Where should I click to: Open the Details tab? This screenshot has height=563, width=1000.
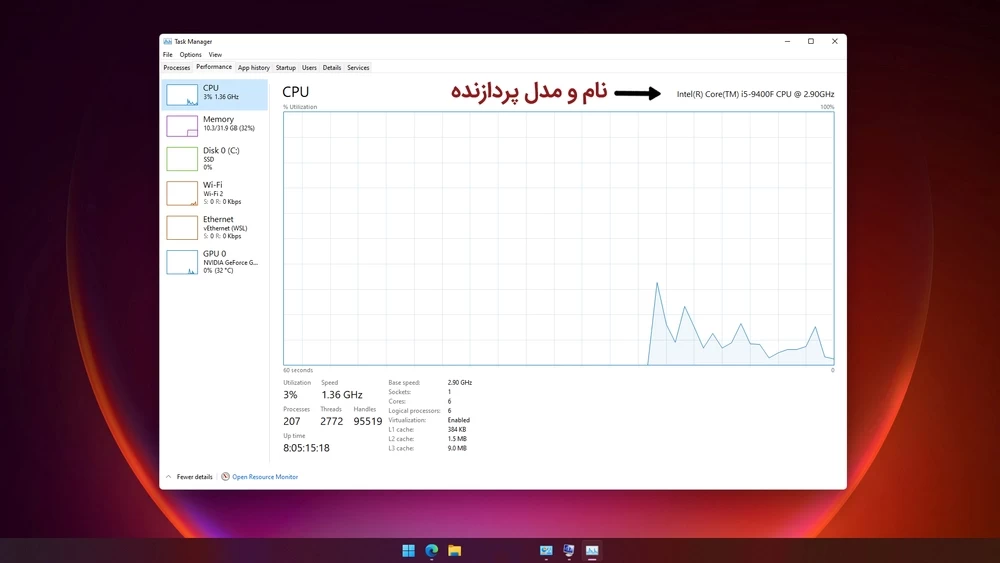point(331,68)
